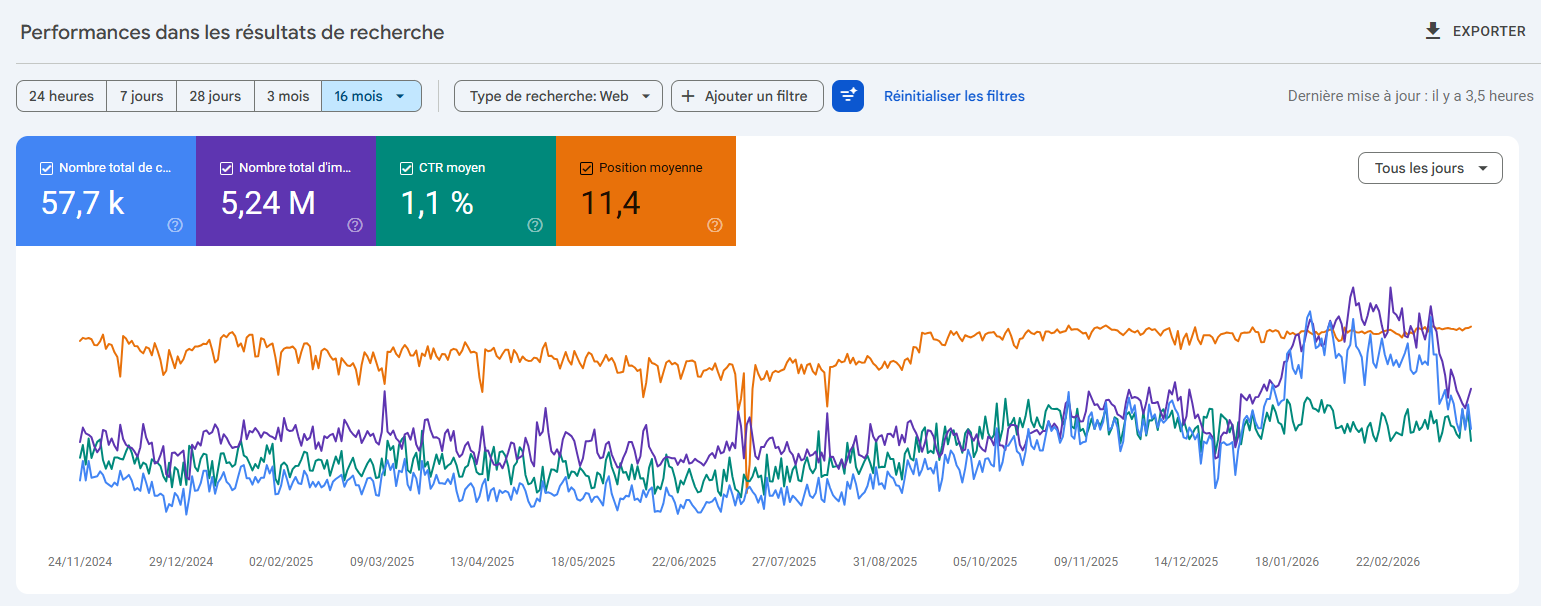Click the help icon on the Position moyenne card
Screen dimensions: 1541x606
tap(715, 226)
